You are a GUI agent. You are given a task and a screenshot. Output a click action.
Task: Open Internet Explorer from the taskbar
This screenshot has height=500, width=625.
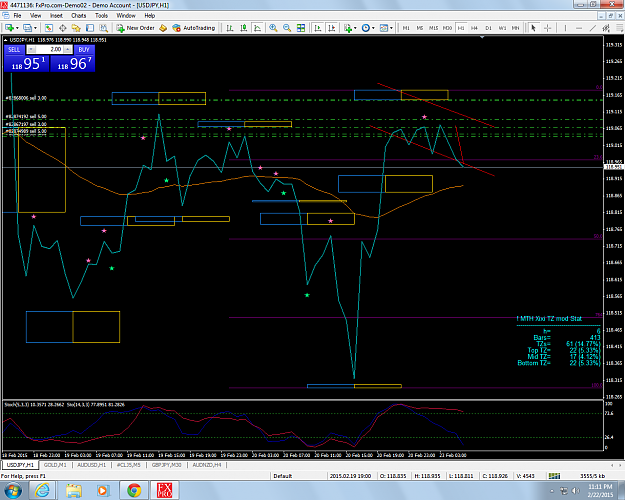coord(42,490)
